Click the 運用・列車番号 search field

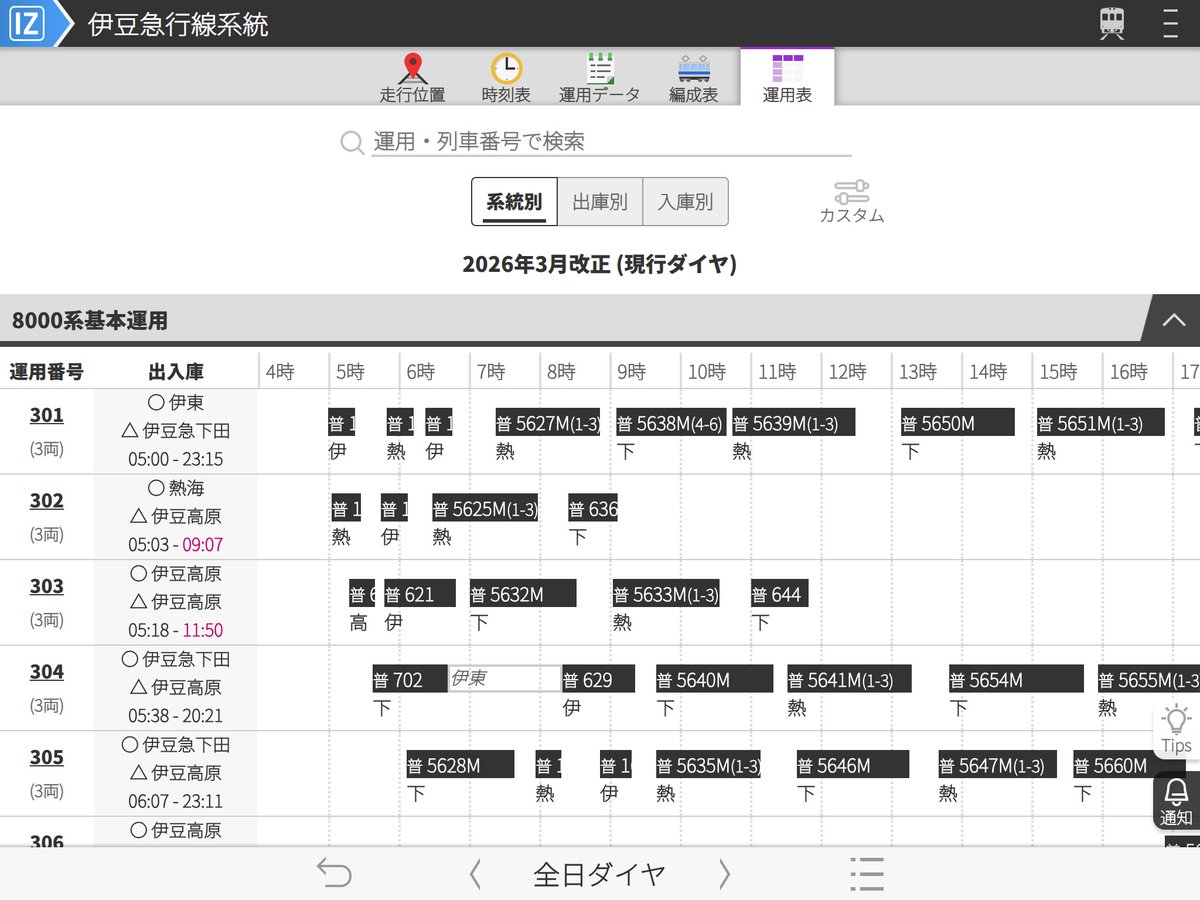tap(600, 141)
